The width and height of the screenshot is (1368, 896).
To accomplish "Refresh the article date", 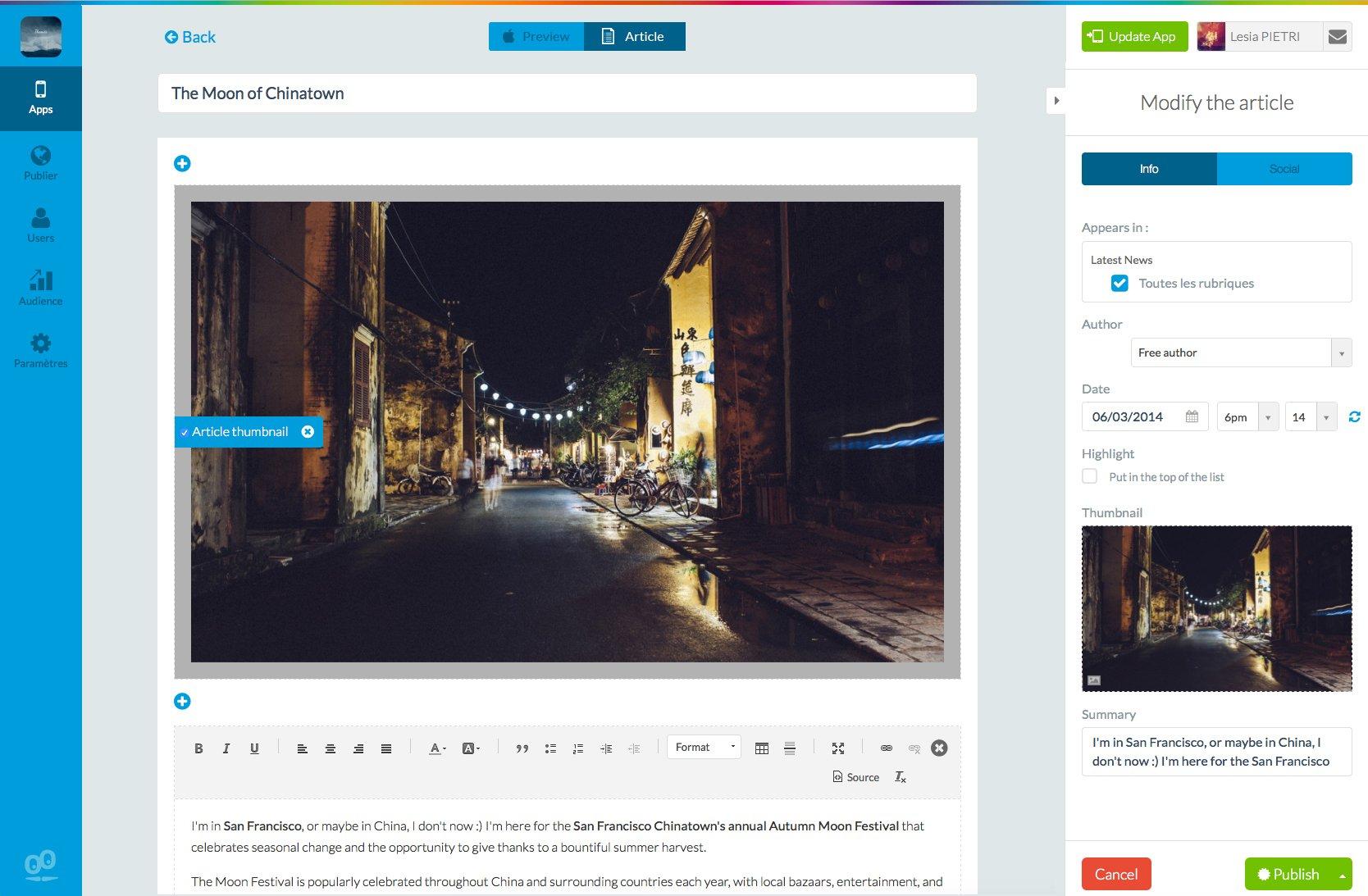I will pyautogui.click(x=1354, y=417).
